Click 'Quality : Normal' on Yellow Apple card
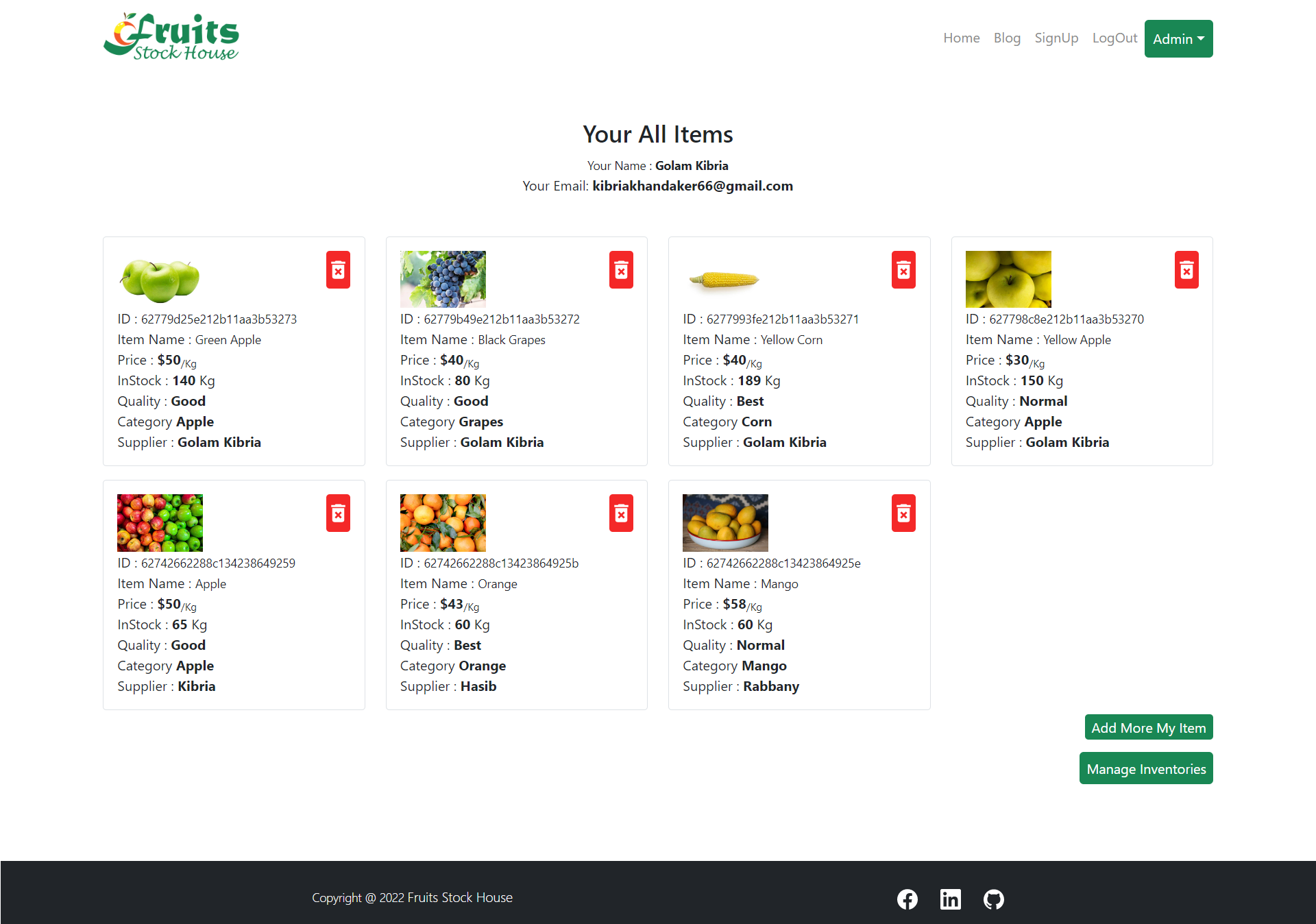1316x924 pixels. 1016,402
